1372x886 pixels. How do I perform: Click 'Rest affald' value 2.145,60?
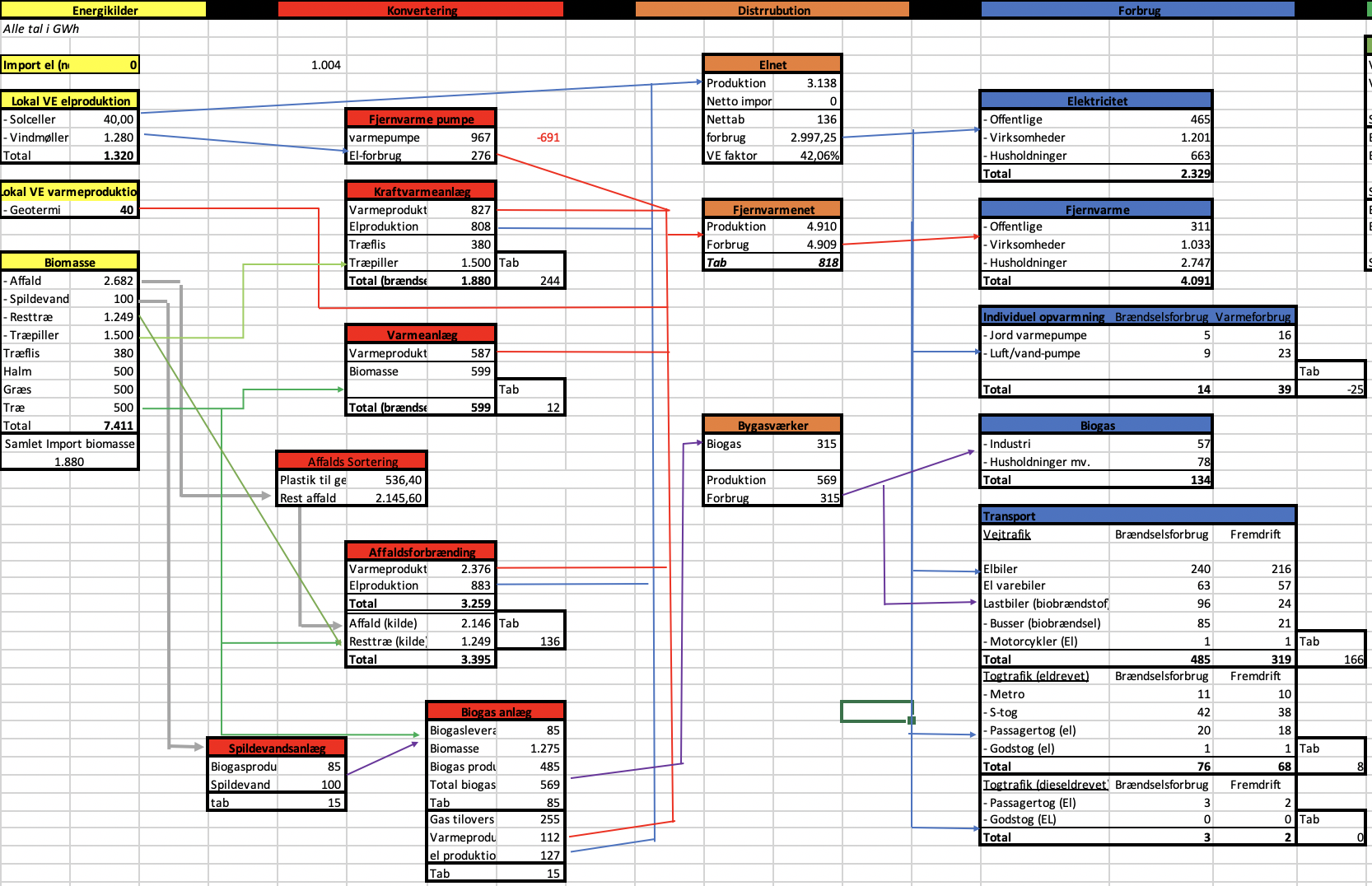coord(398,498)
